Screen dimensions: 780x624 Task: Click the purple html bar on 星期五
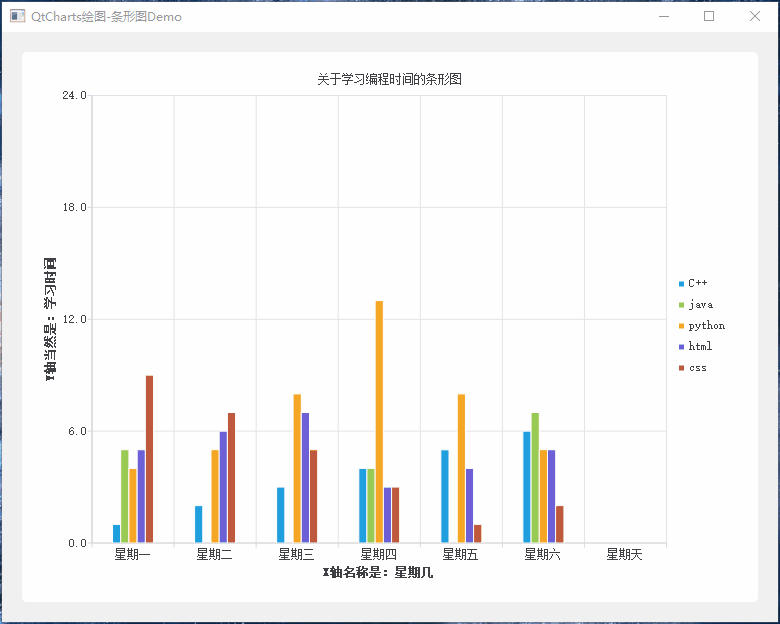click(470, 506)
